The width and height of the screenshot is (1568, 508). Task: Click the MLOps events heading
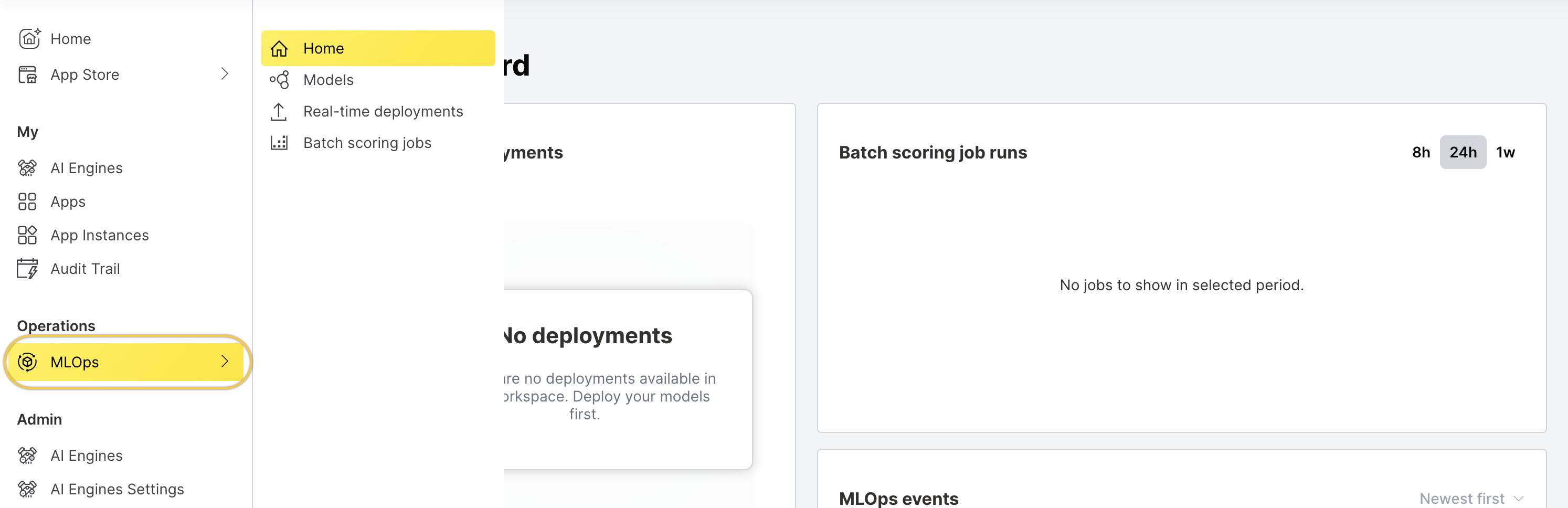pyautogui.click(x=898, y=498)
